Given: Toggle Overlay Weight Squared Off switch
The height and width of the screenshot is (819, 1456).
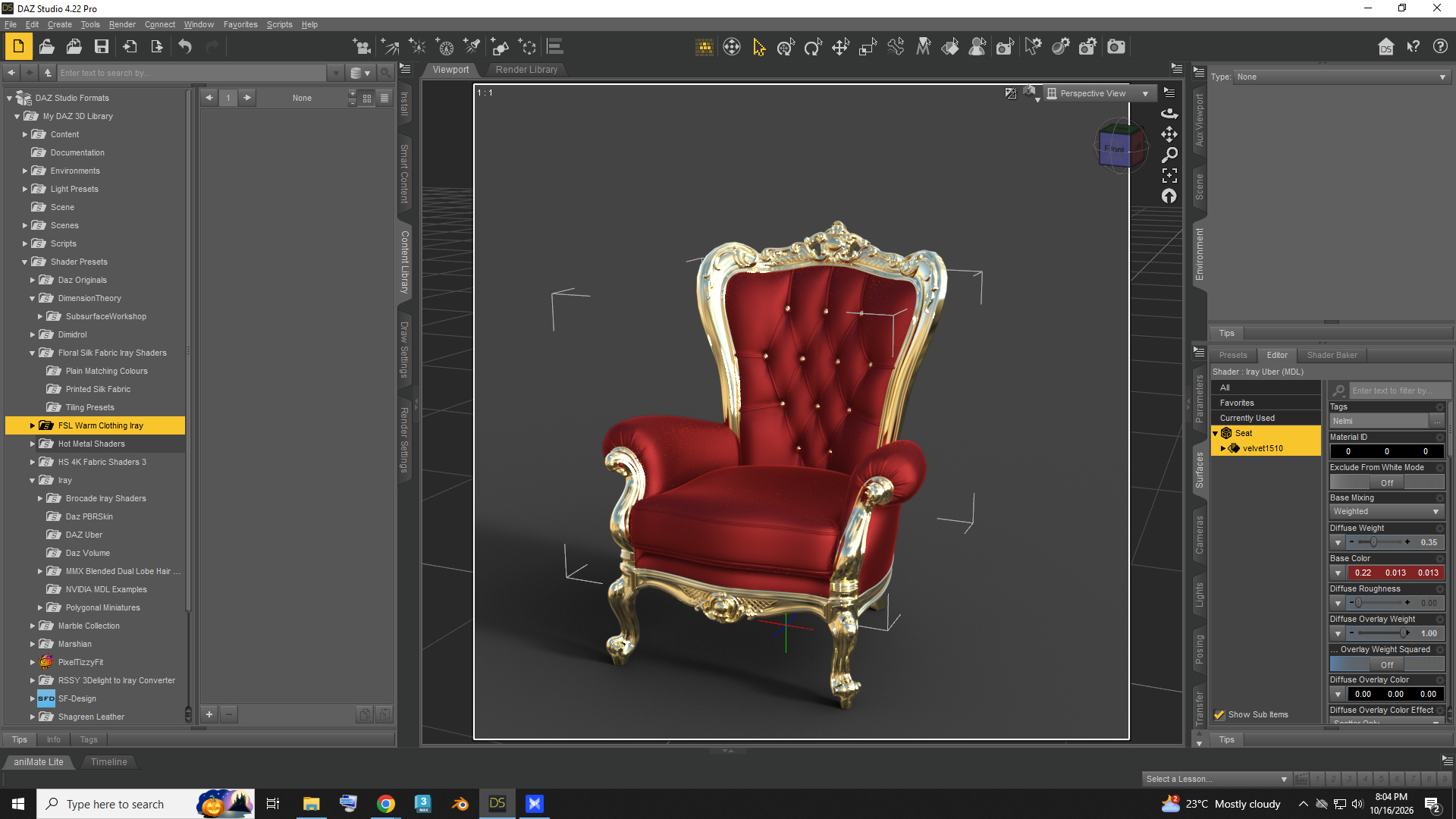Looking at the screenshot, I should coord(1387,664).
